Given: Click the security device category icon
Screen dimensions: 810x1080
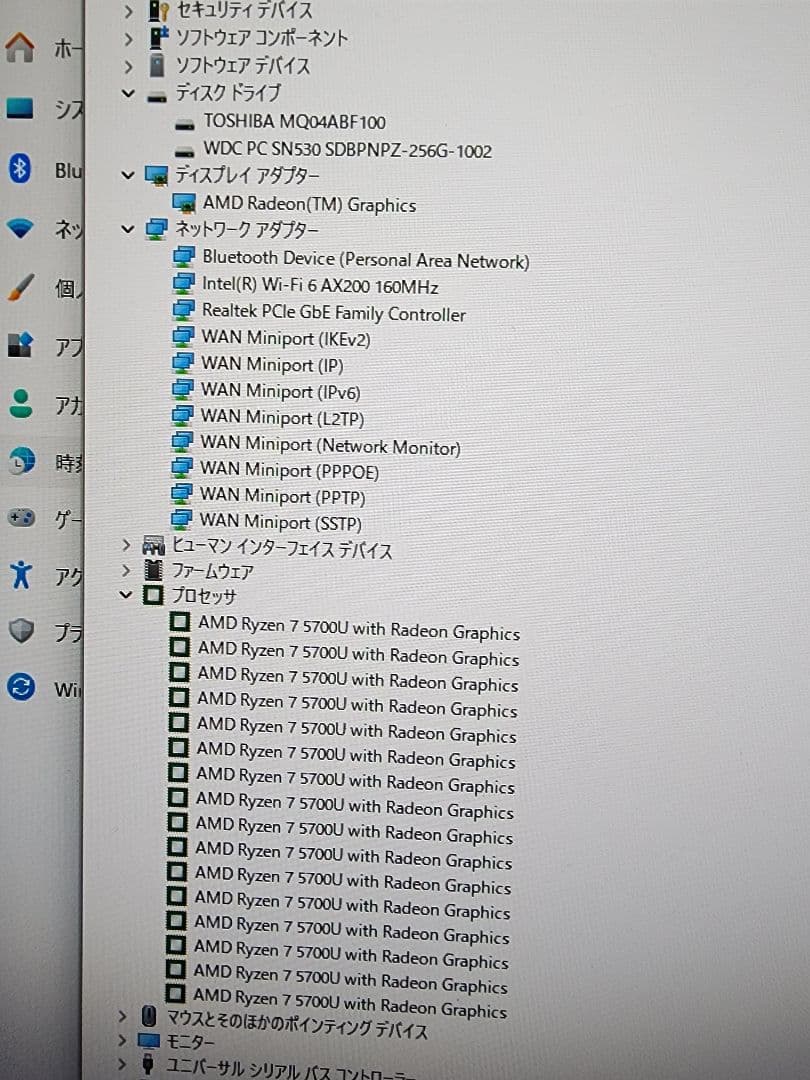Looking at the screenshot, I should point(158,10).
